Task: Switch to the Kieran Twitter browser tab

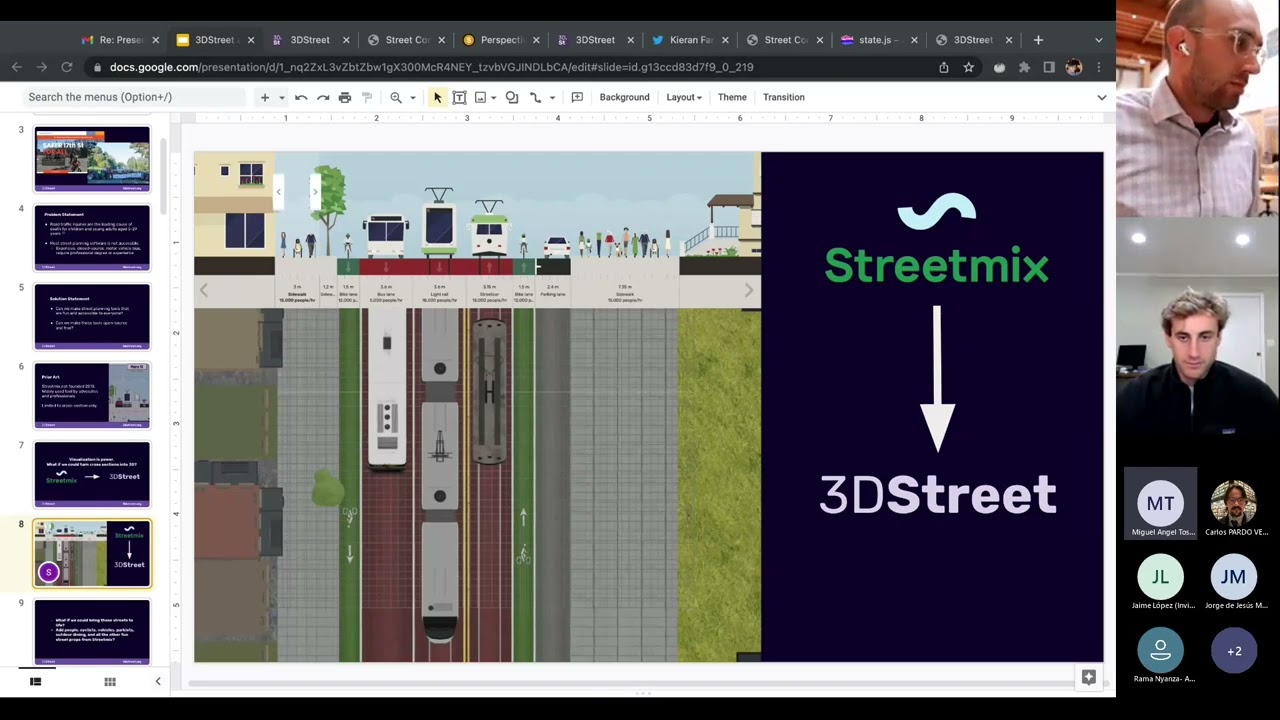Action: (690, 40)
